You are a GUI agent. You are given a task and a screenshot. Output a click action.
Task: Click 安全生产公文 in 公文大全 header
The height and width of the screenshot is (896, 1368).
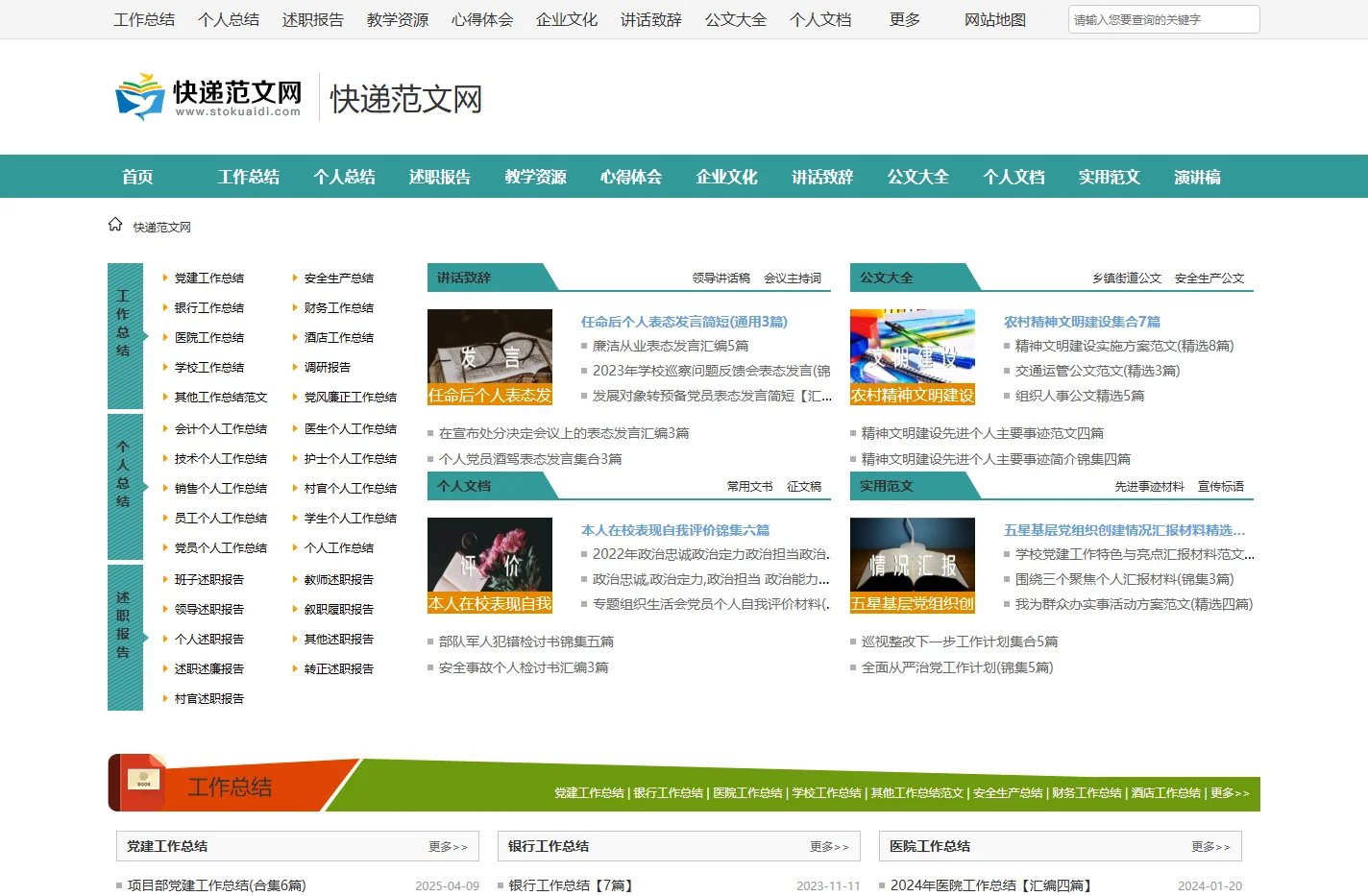point(1209,278)
